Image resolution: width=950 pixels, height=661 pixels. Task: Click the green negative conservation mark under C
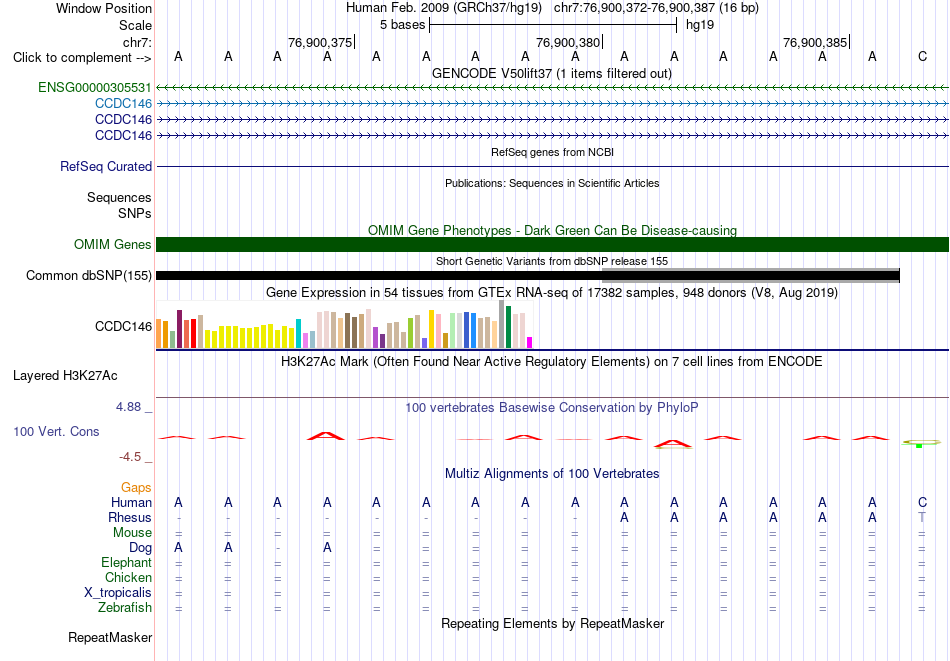coord(919,446)
